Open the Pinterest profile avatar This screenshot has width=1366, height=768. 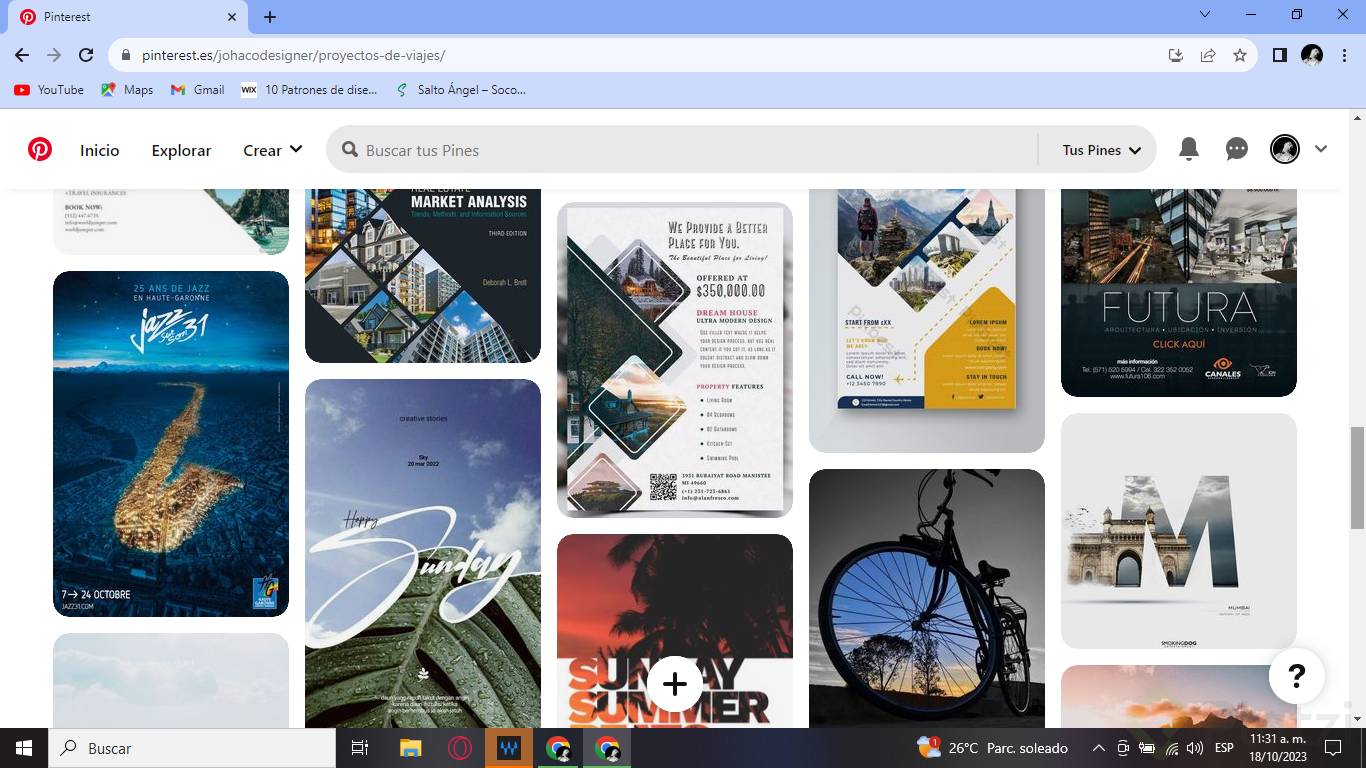1285,150
